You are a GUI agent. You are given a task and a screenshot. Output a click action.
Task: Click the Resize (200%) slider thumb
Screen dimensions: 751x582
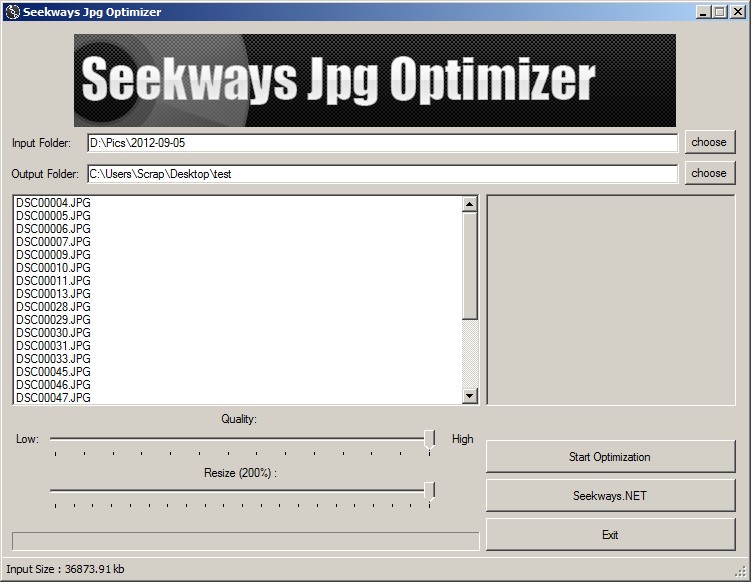point(430,492)
